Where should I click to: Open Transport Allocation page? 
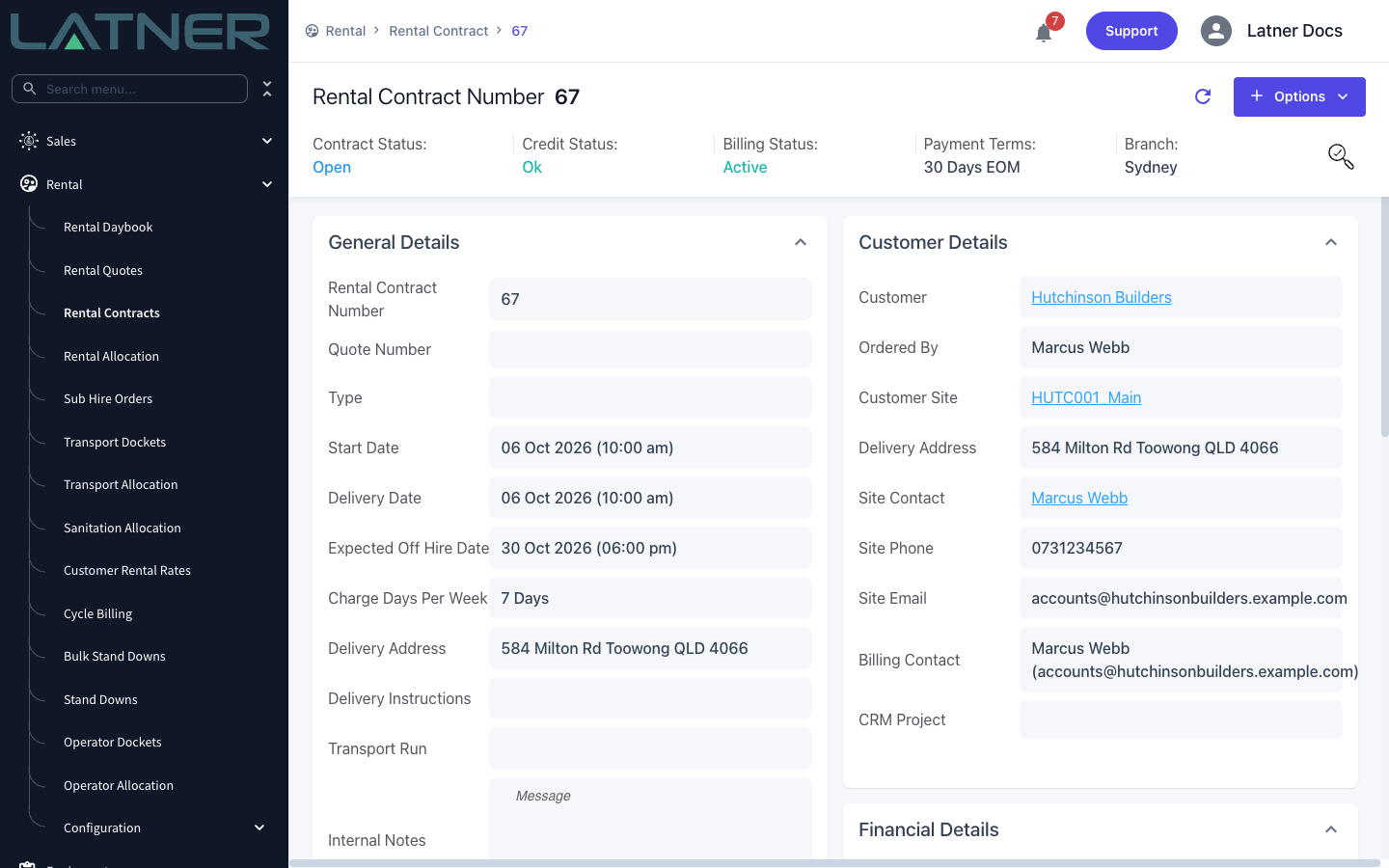(121, 485)
